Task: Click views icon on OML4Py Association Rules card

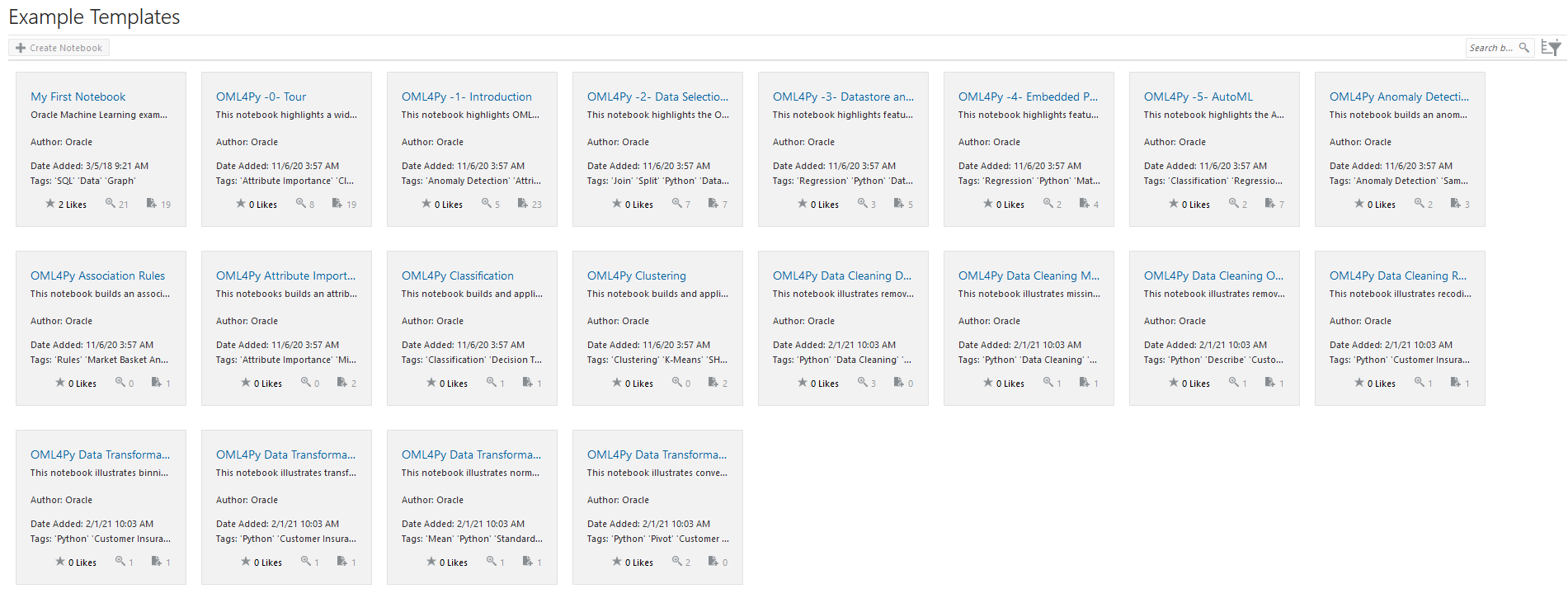Action: click(120, 382)
